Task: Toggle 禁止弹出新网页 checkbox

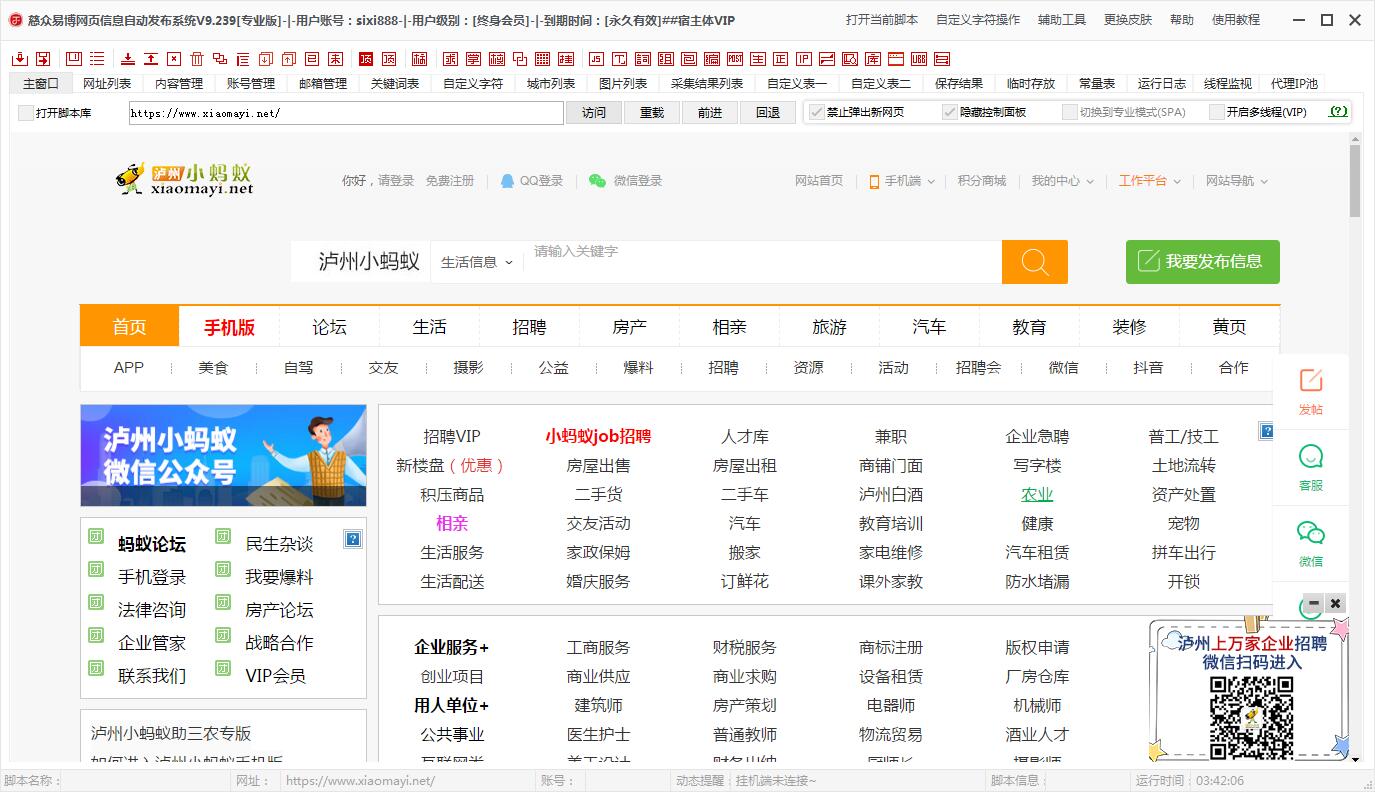Action: pyautogui.click(x=816, y=112)
